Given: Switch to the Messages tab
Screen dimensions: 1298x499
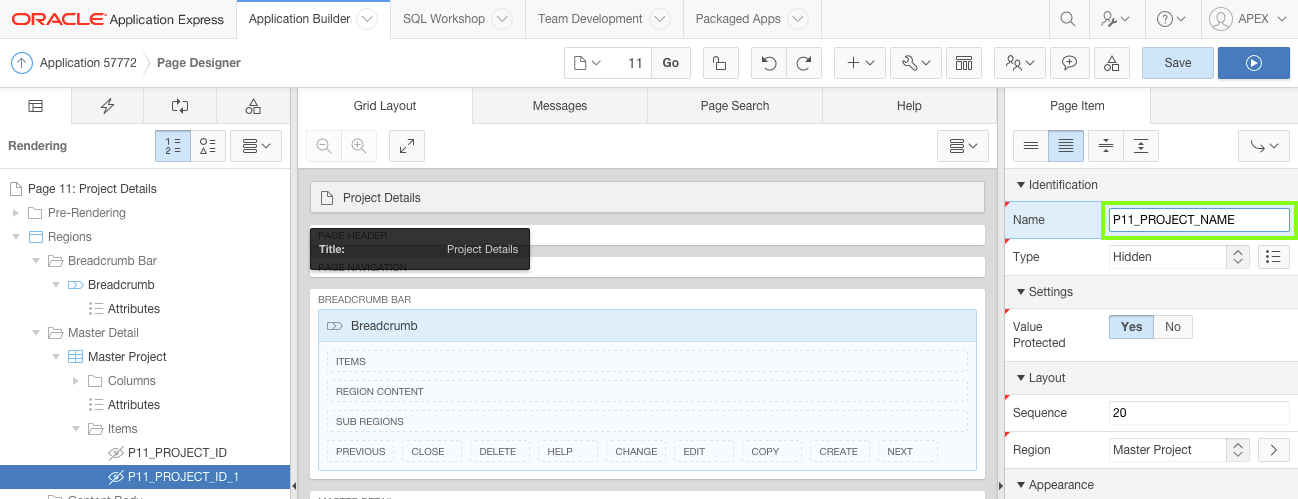Looking at the screenshot, I should point(560,106).
